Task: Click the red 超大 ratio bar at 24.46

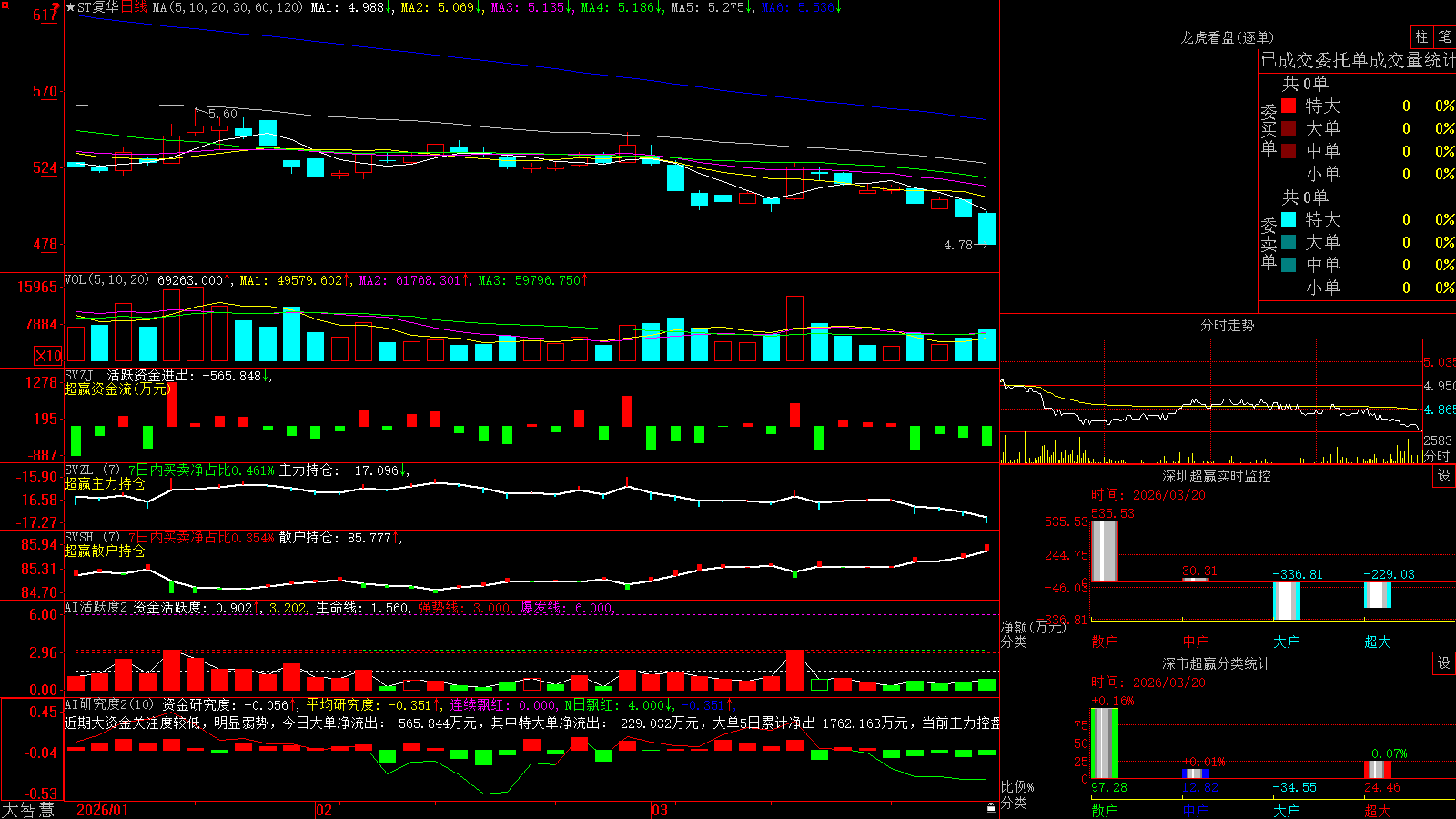Action: [x=1377, y=770]
